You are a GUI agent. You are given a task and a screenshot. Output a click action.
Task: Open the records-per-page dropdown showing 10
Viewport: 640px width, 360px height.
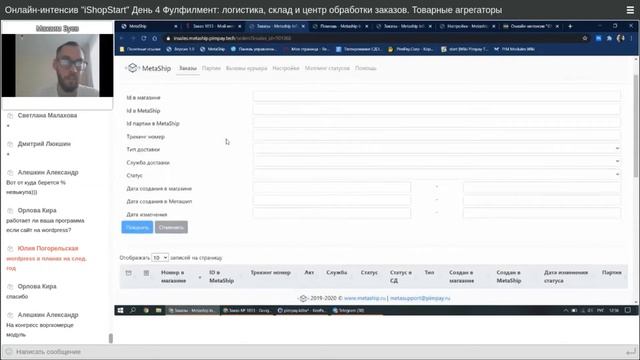160,258
